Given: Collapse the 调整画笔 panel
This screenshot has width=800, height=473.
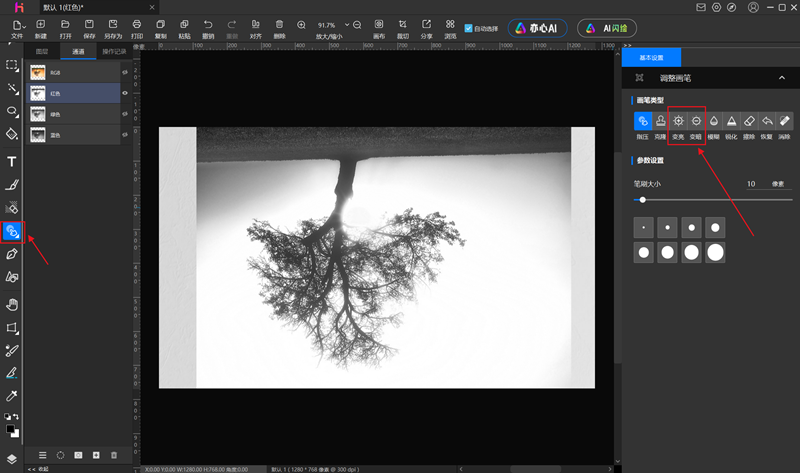Looking at the screenshot, I should [781, 77].
